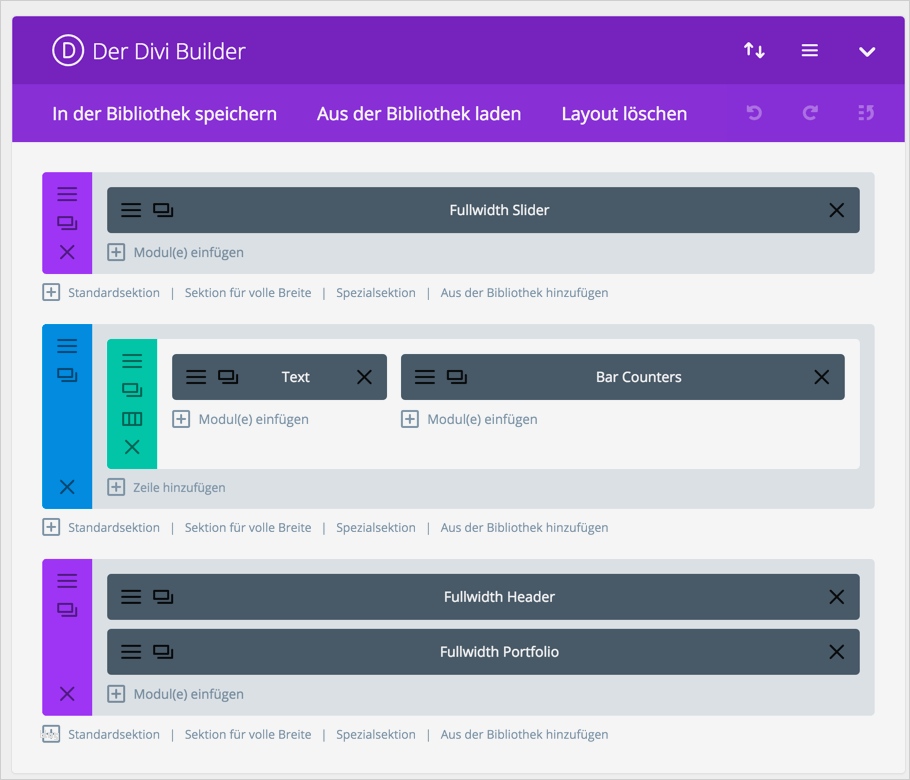The height and width of the screenshot is (780, 910).
Task: Delete the last purple fullwidth section
Action: point(67,694)
